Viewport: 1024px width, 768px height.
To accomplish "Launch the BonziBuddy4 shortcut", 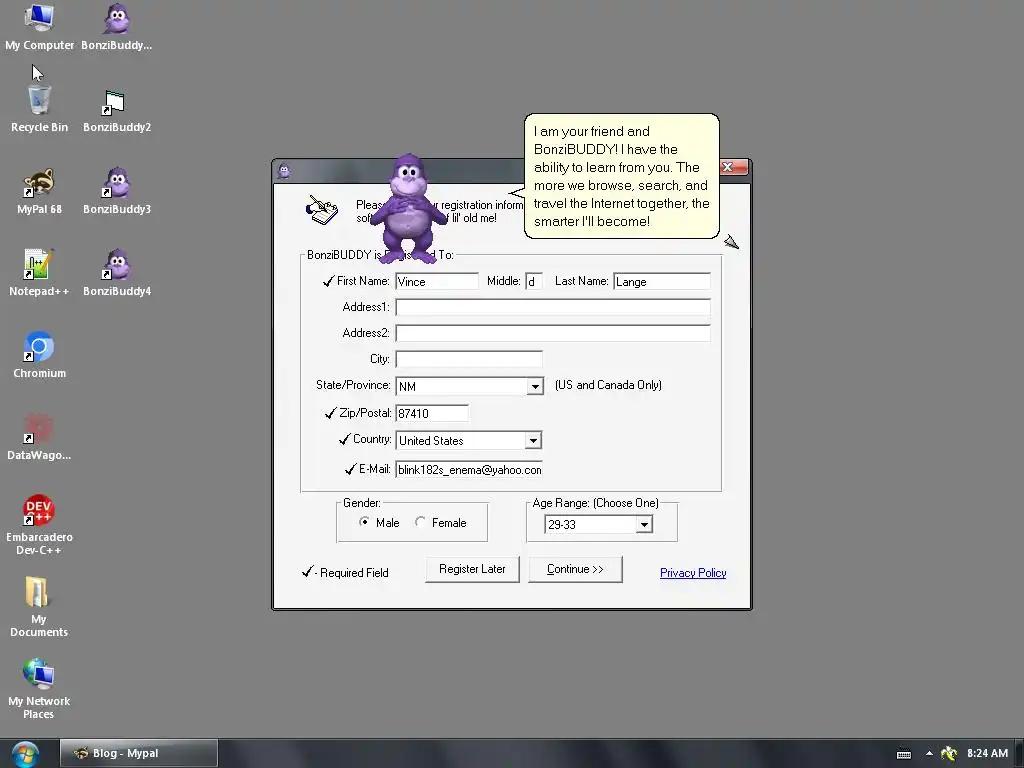I will click(117, 274).
